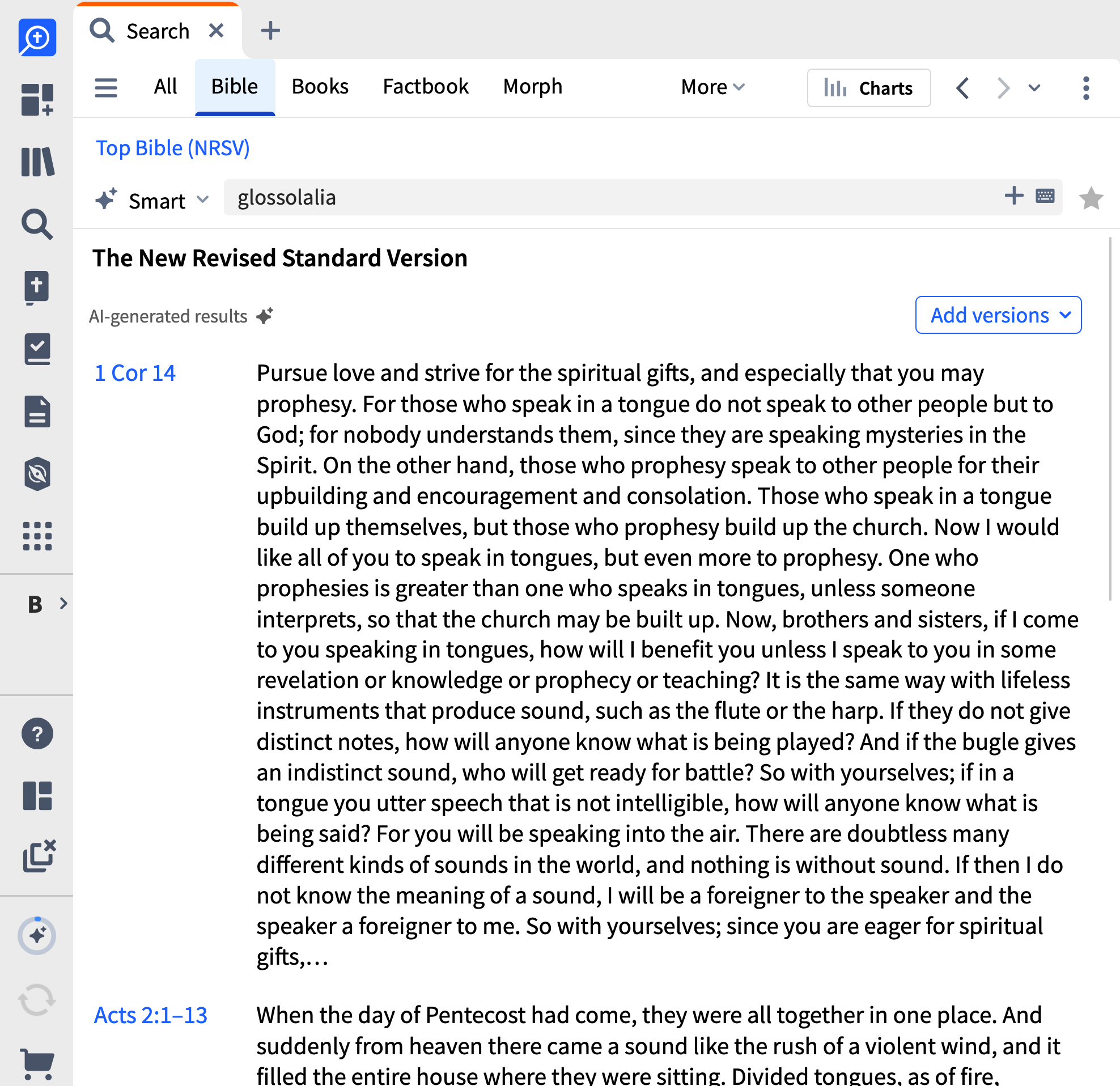
Task: Click the Logos search app icon at top of sidebar
Action: pos(37,38)
